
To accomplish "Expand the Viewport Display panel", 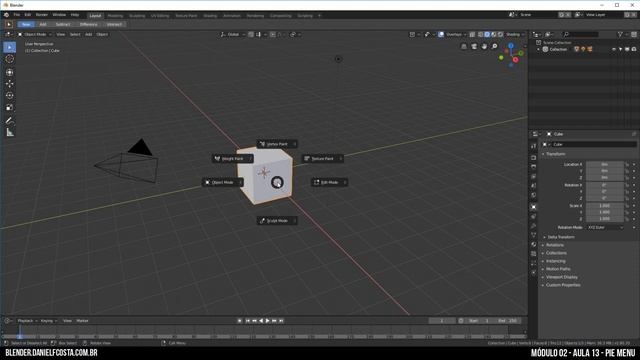I will pyautogui.click(x=562, y=277).
